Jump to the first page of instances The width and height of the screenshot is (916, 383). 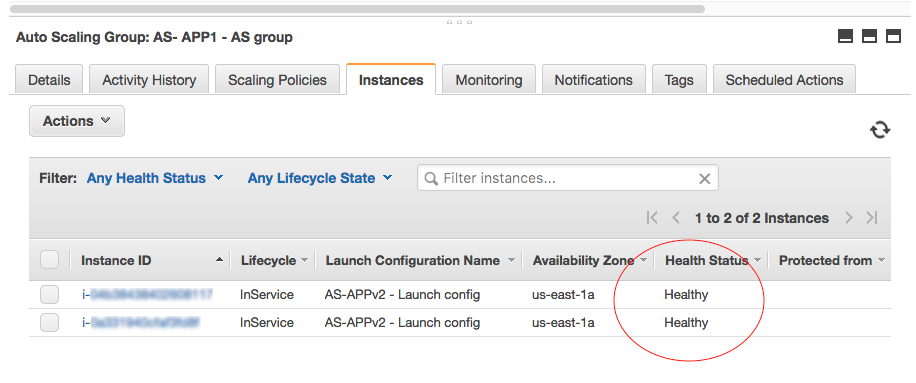pyautogui.click(x=652, y=218)
